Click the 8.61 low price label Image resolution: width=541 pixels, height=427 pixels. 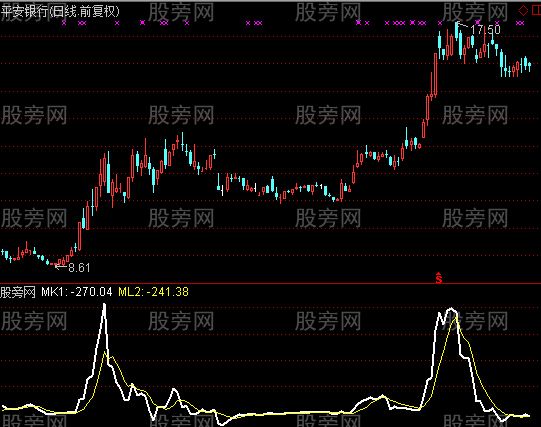click(x=79, y=268)
